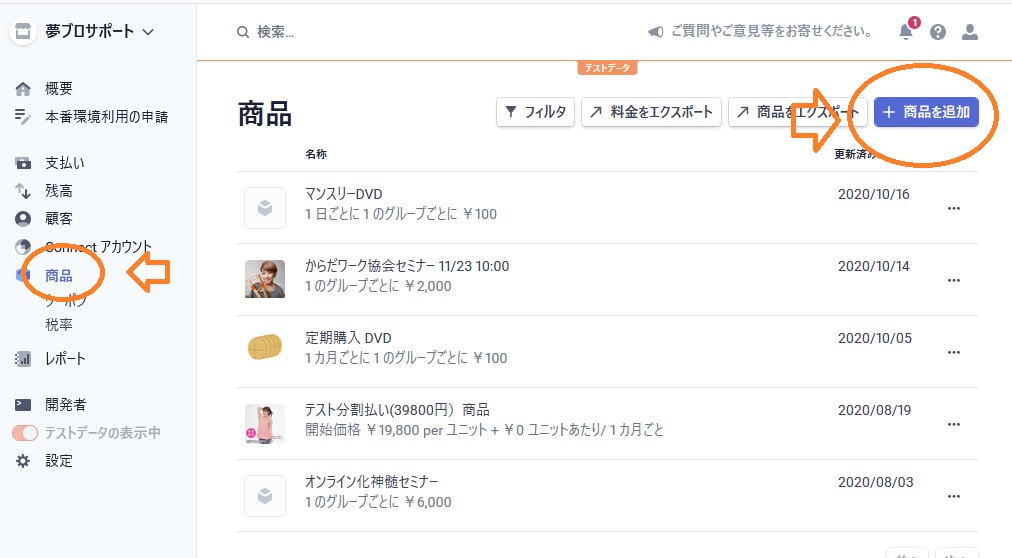Open the user profile icon
The image size is (1012, 558).
click(969, 32)
